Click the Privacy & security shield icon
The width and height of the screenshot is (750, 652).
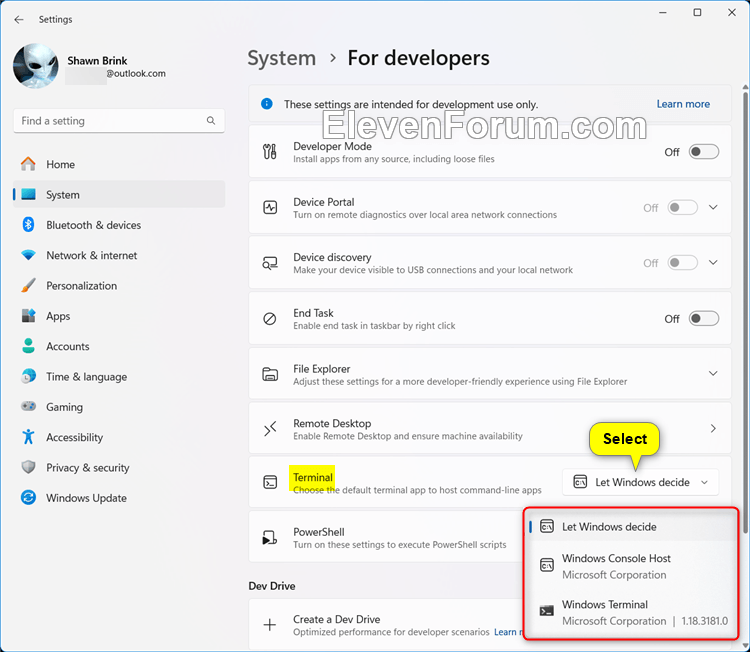click(28, 467)
